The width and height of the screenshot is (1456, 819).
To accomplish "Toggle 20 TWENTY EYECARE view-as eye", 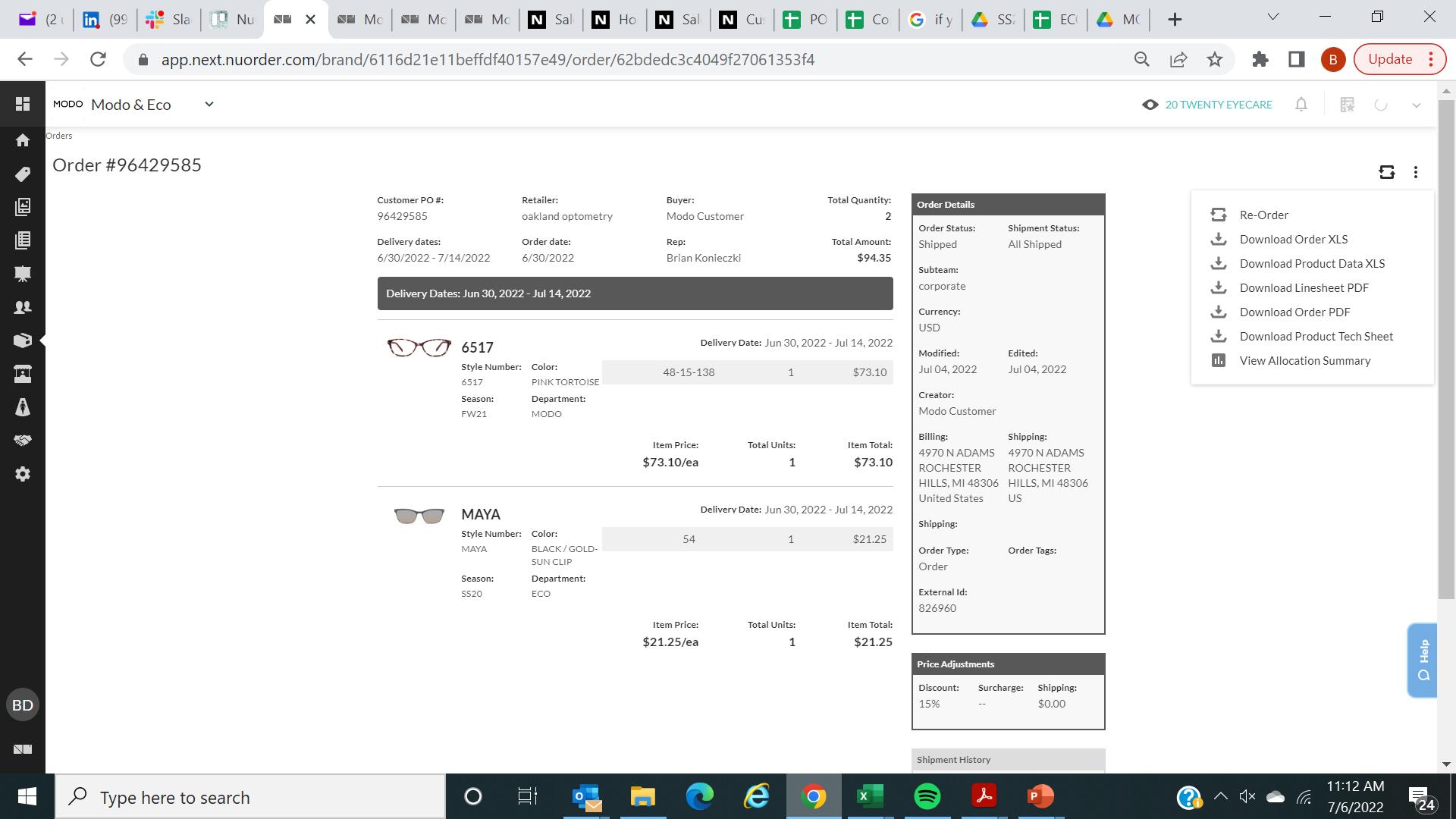I will click(x=1150, y=105).
